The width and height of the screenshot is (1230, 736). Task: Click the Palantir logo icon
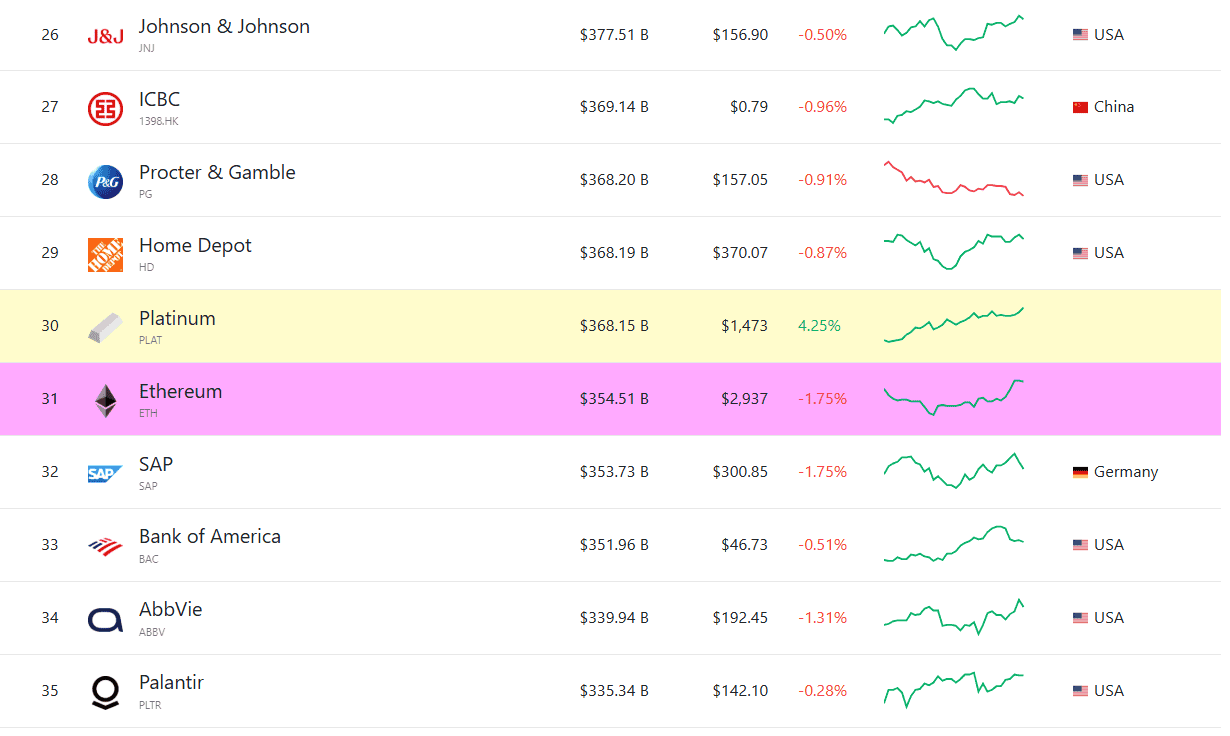coord(105,692)
